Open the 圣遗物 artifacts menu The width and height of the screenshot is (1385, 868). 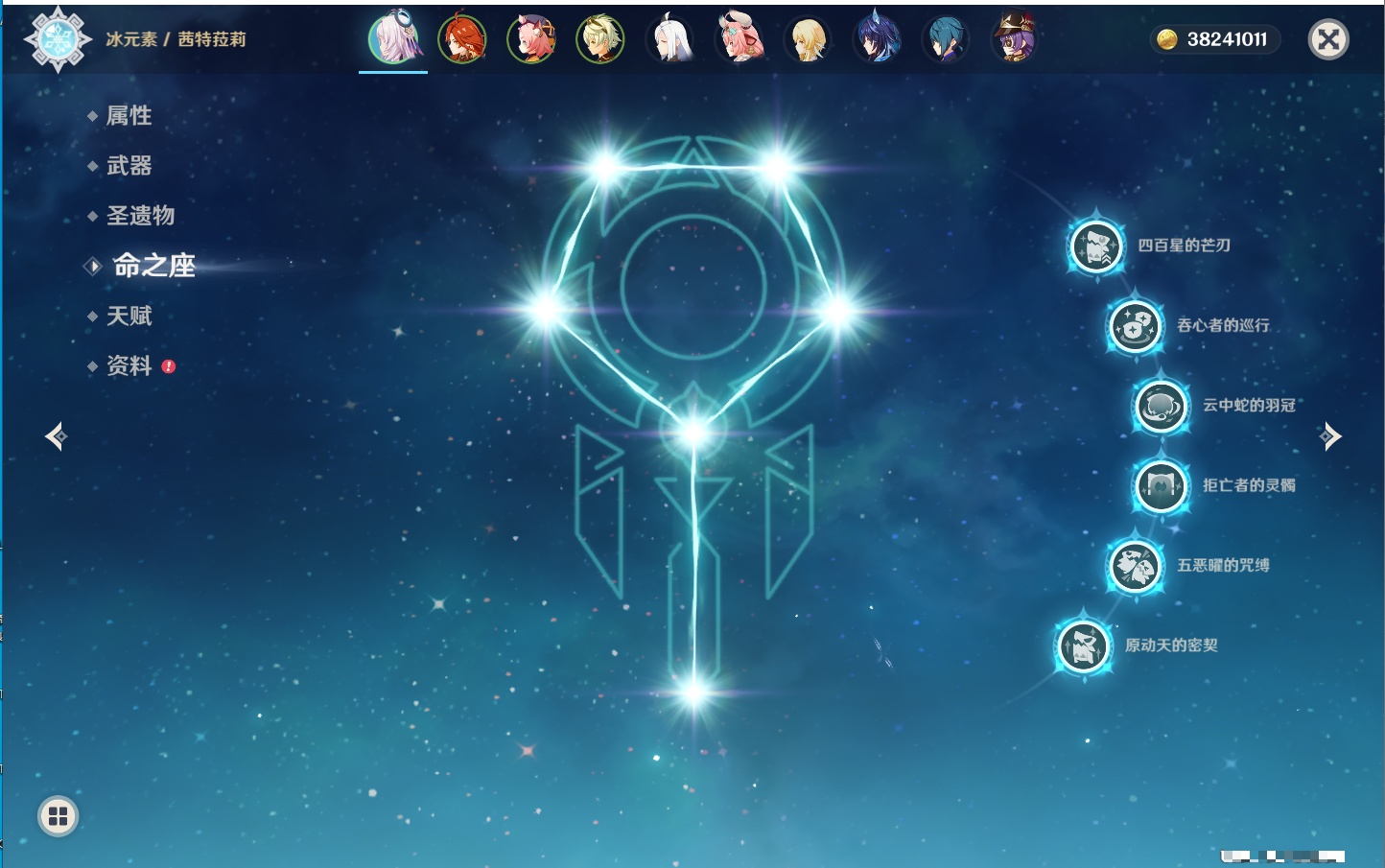(140, 216)
